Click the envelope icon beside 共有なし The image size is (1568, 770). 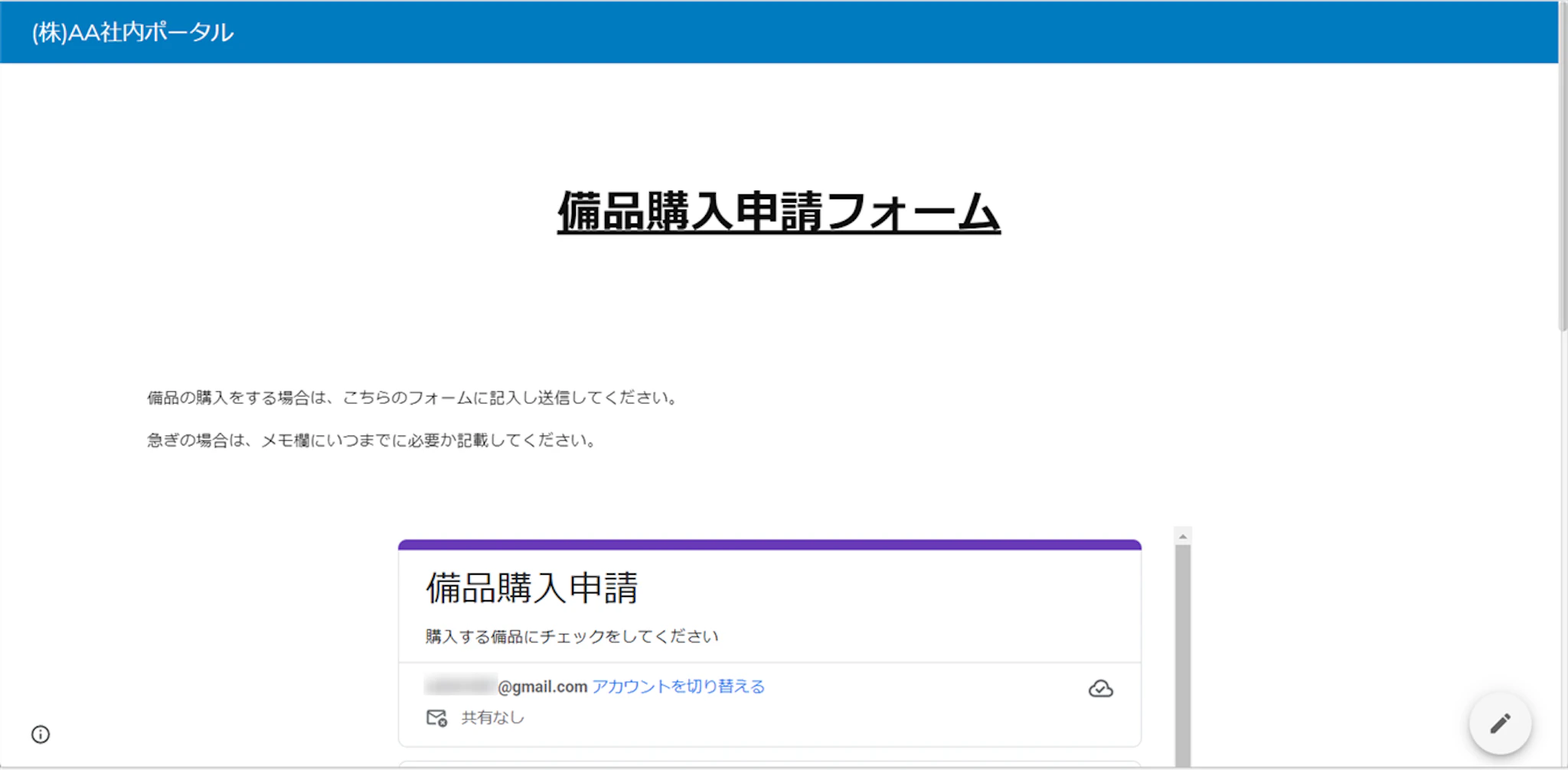(x=436, y=718)
